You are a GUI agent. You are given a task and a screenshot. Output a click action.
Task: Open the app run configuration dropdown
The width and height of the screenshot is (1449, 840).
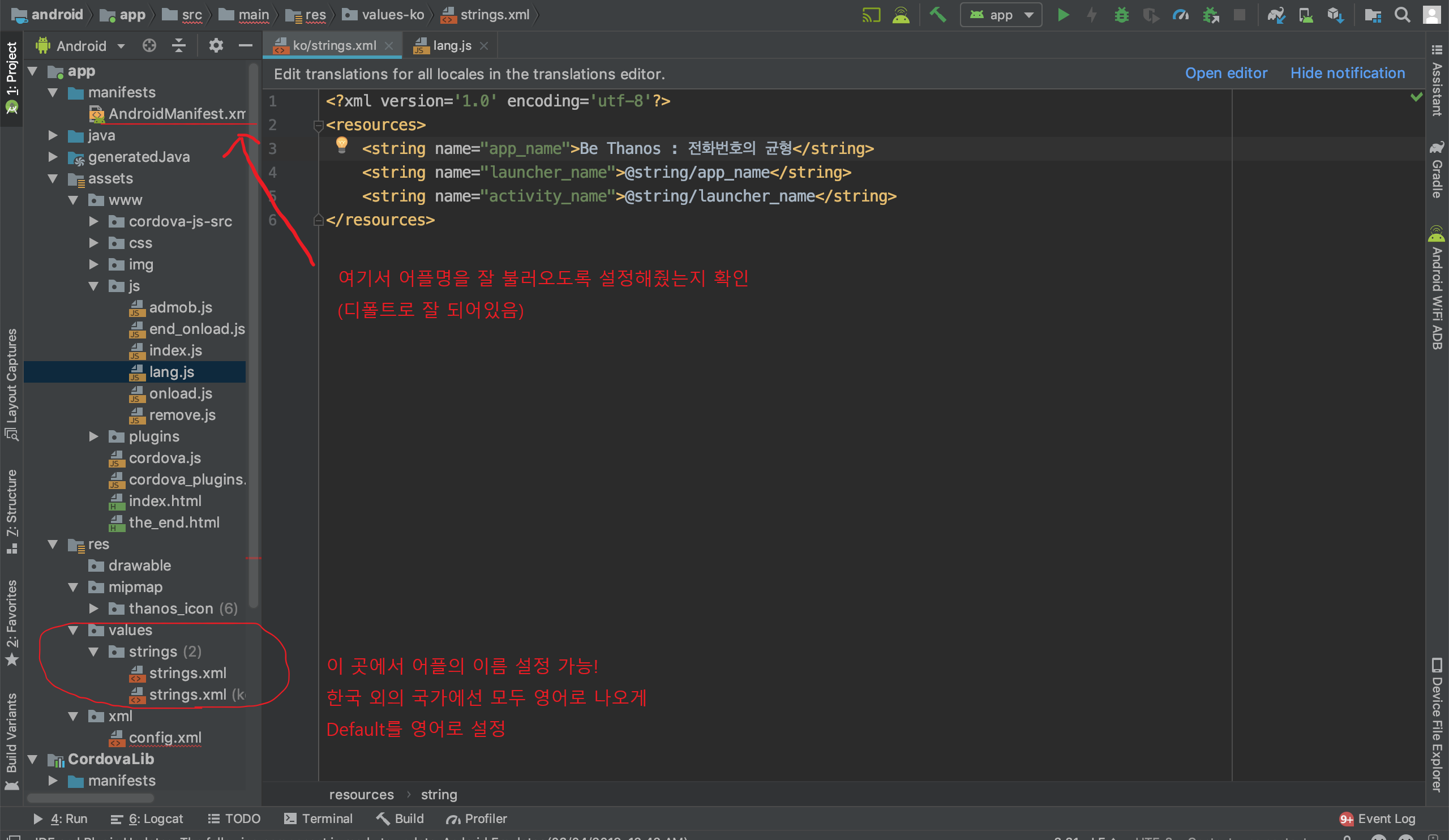pyautogui.click(x=1001, y=15)
